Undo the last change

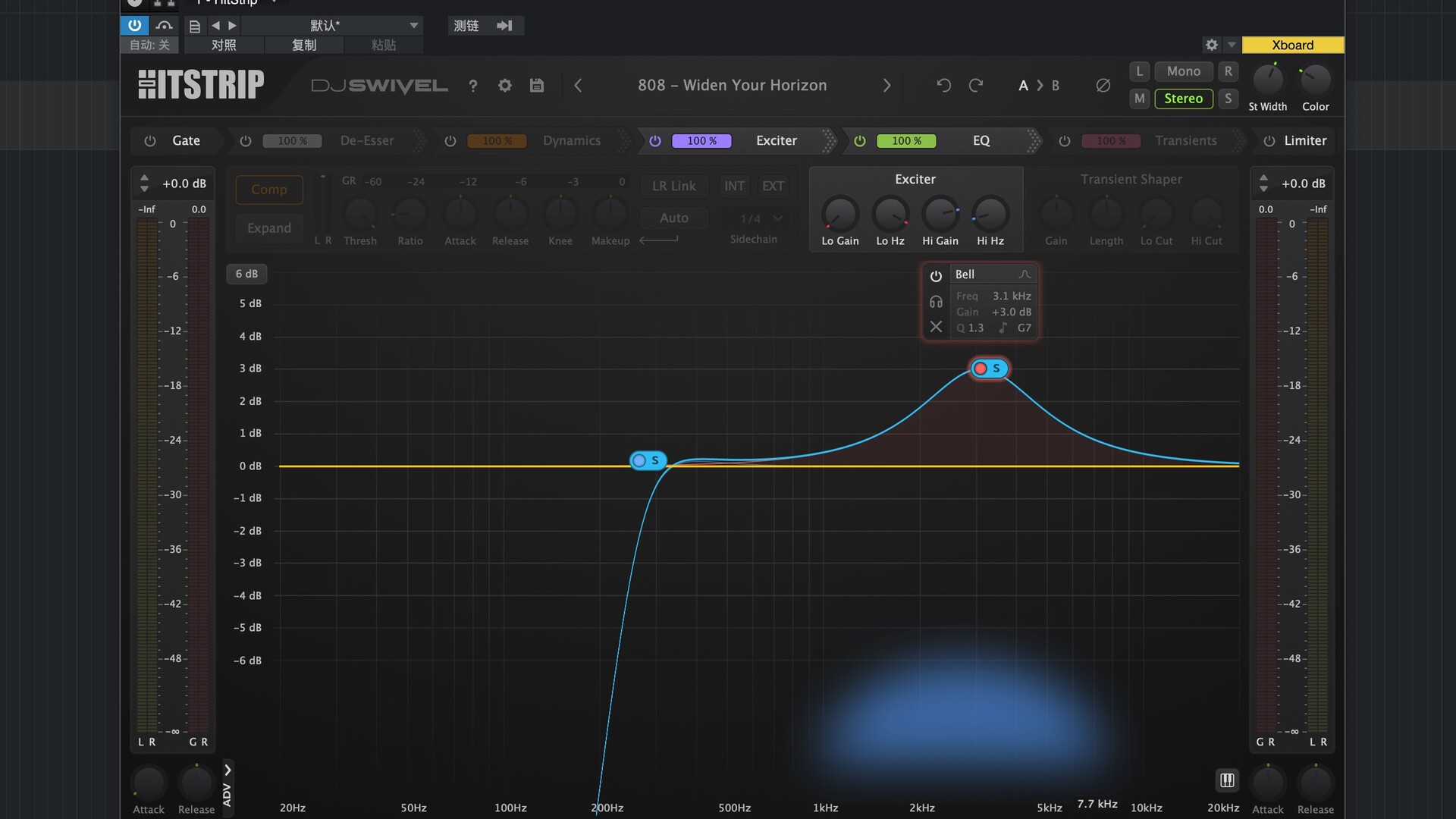coord(943,86)
